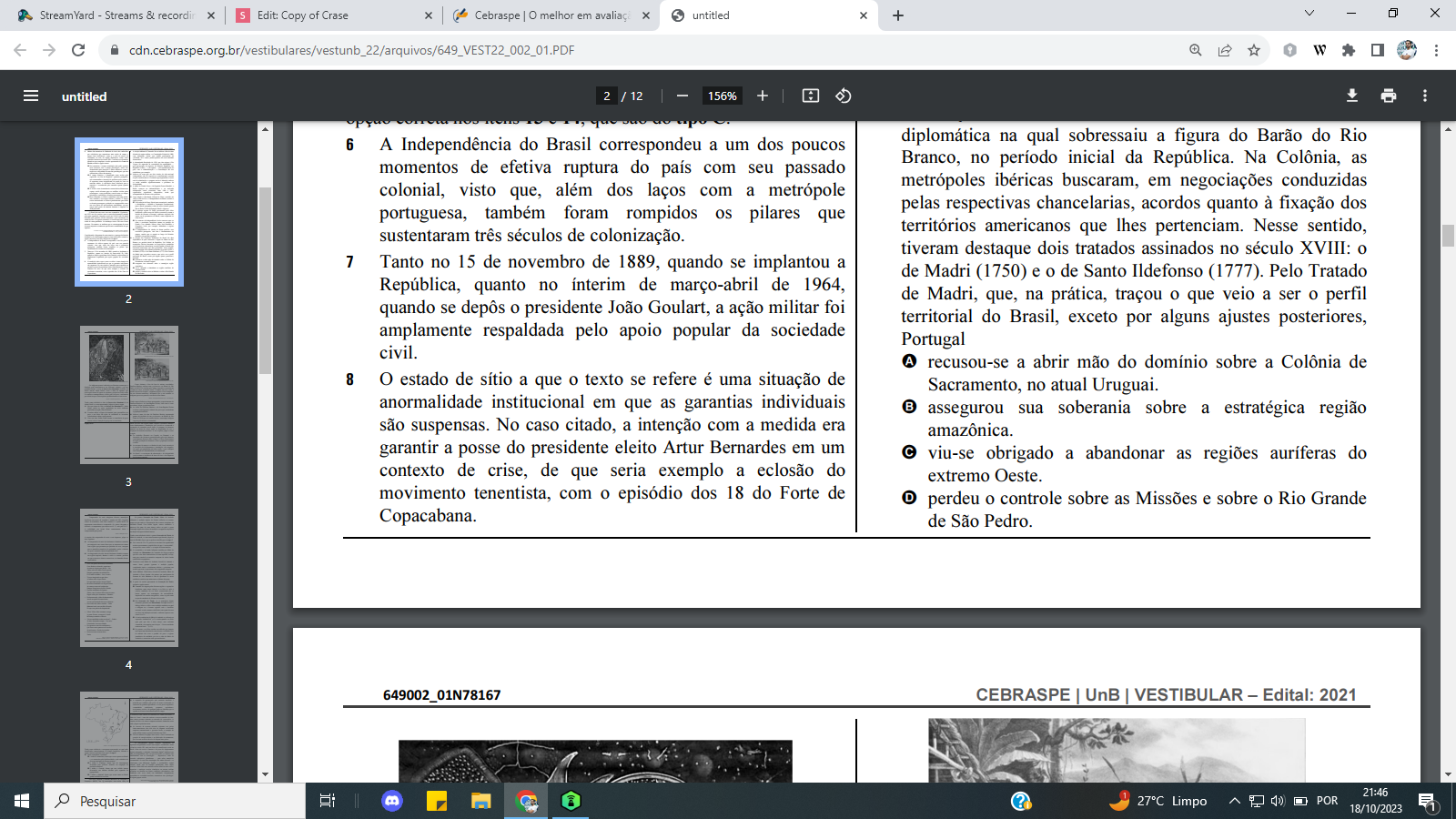Select answer option B bullet
Viewport: 1456px width, 819px height.
point(909,407)
